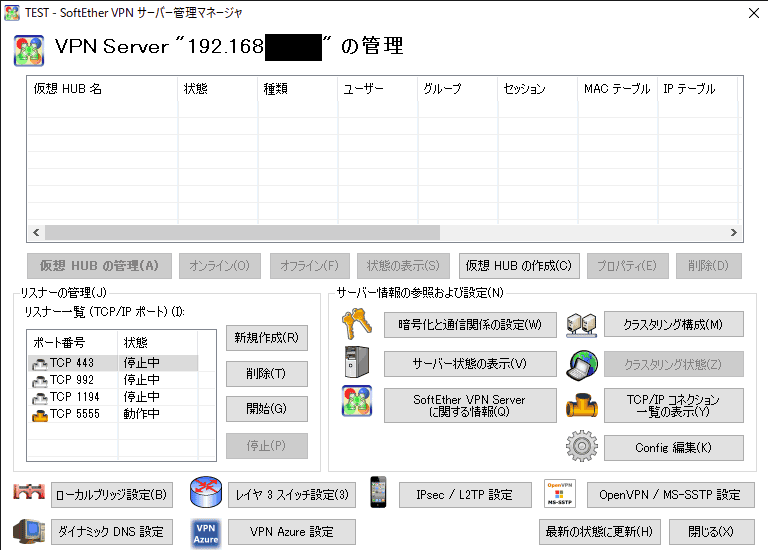
Task: Click the hub list horizontal scrollbar thumb
Action: pyautogui.click(x=242, y=233)
